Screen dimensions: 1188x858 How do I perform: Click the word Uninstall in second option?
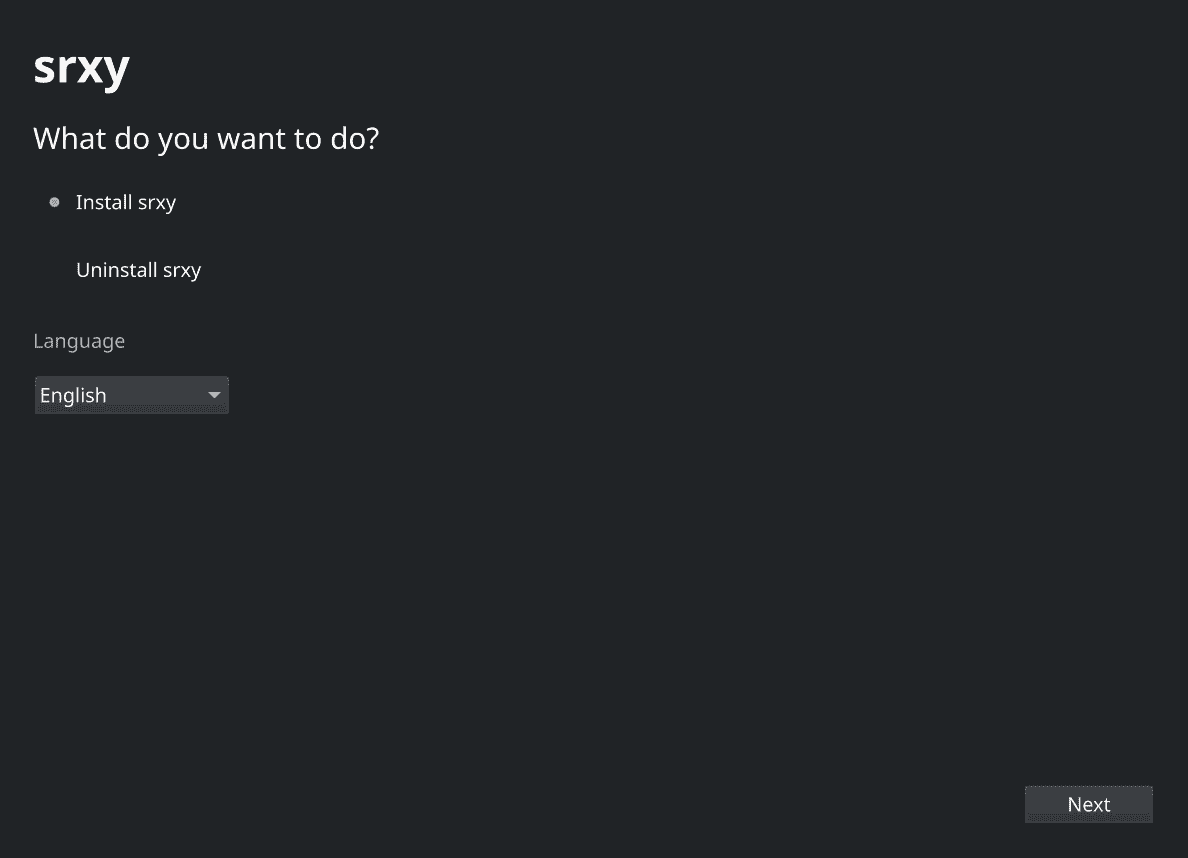pos(117,270)
